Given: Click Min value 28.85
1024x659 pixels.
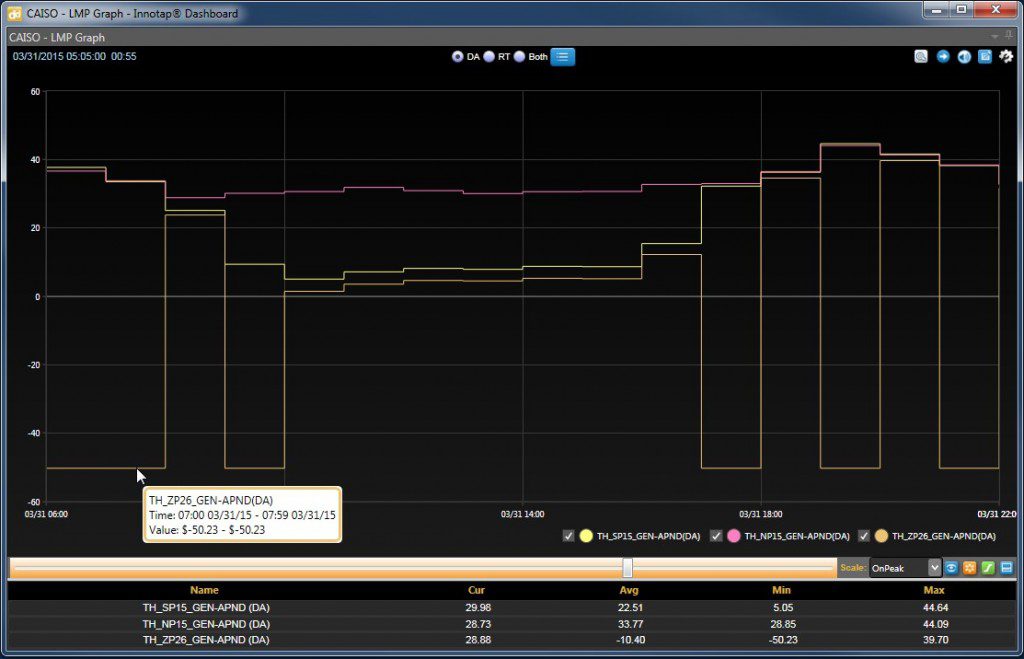Looking at the screenshot, I should pyautogui.click(x=783, y=624).
